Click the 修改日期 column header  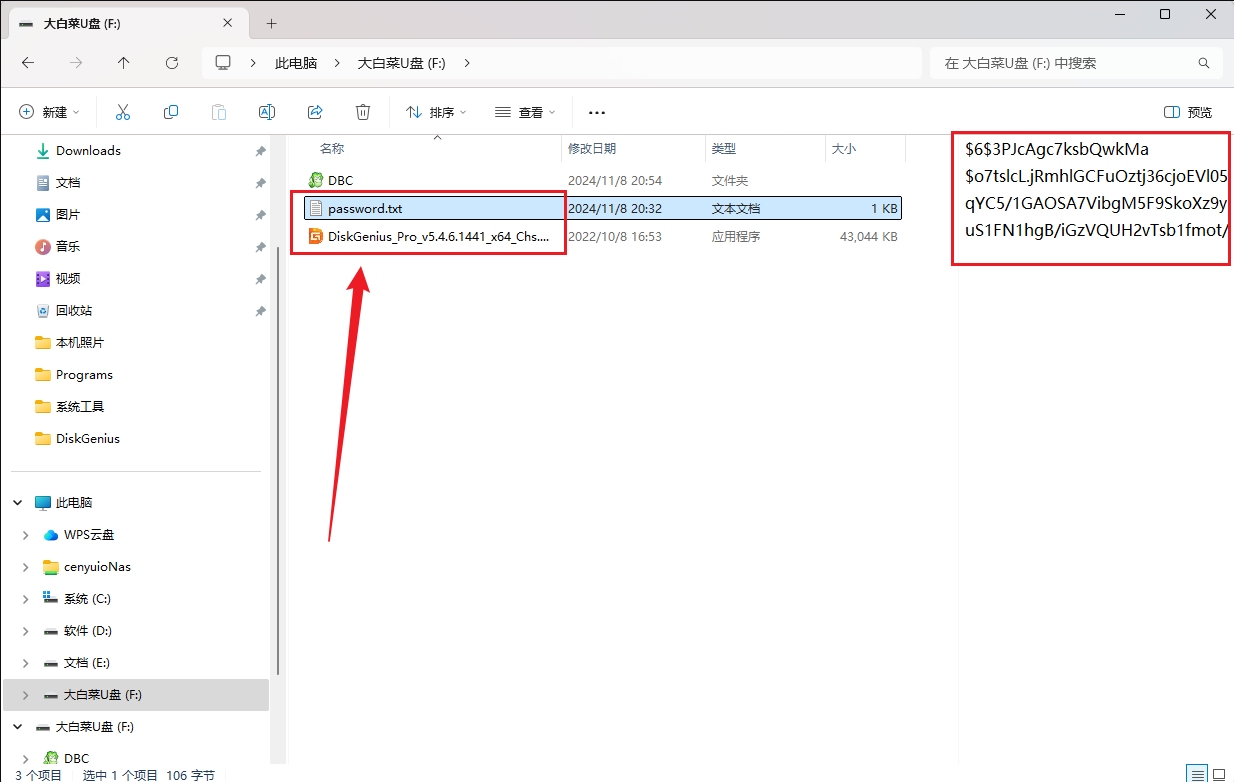pyautogui.click(x=592, y=149)
